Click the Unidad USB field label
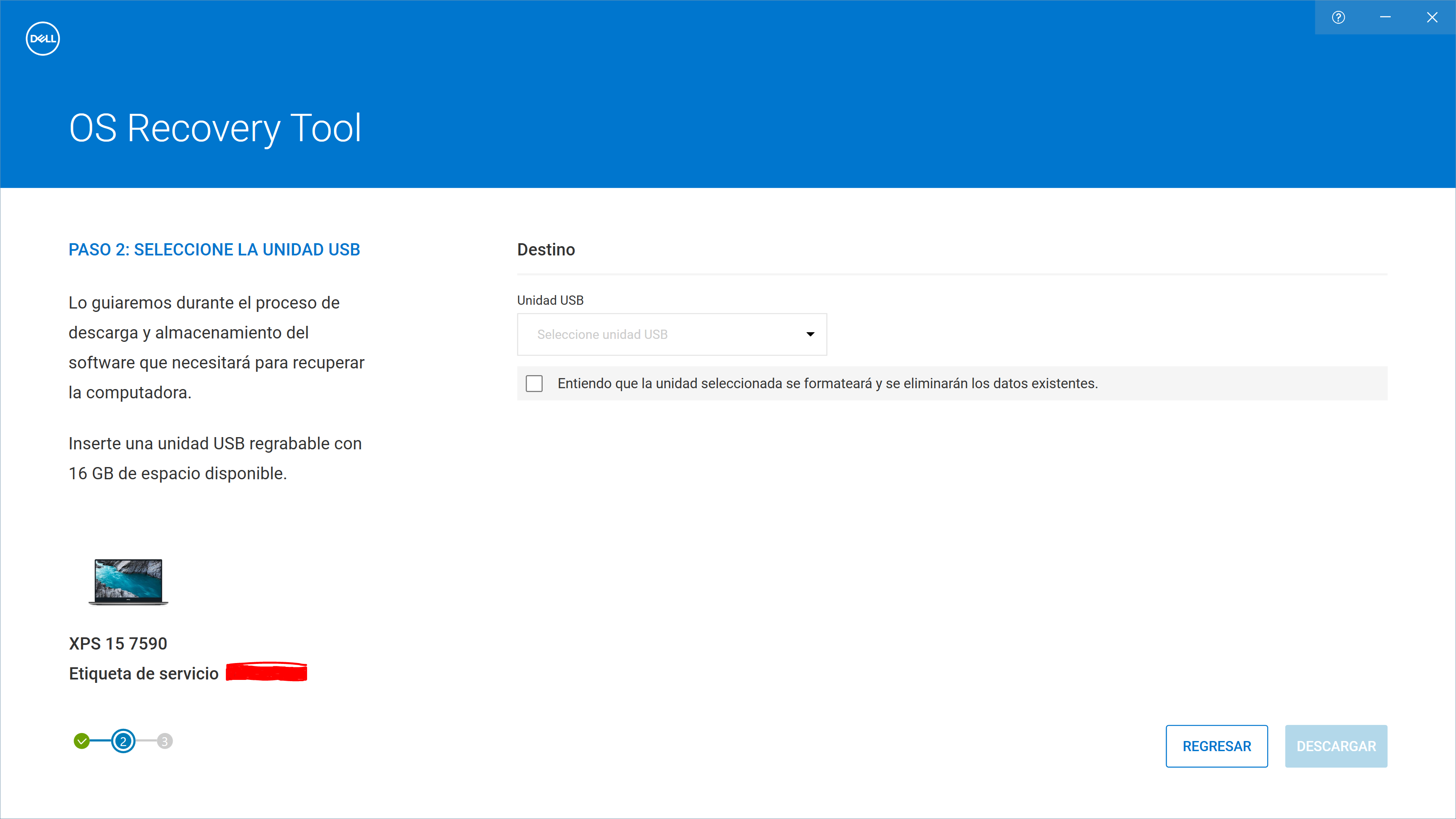This screenshot has width=1456, height=819. click(x=551, y=301)
